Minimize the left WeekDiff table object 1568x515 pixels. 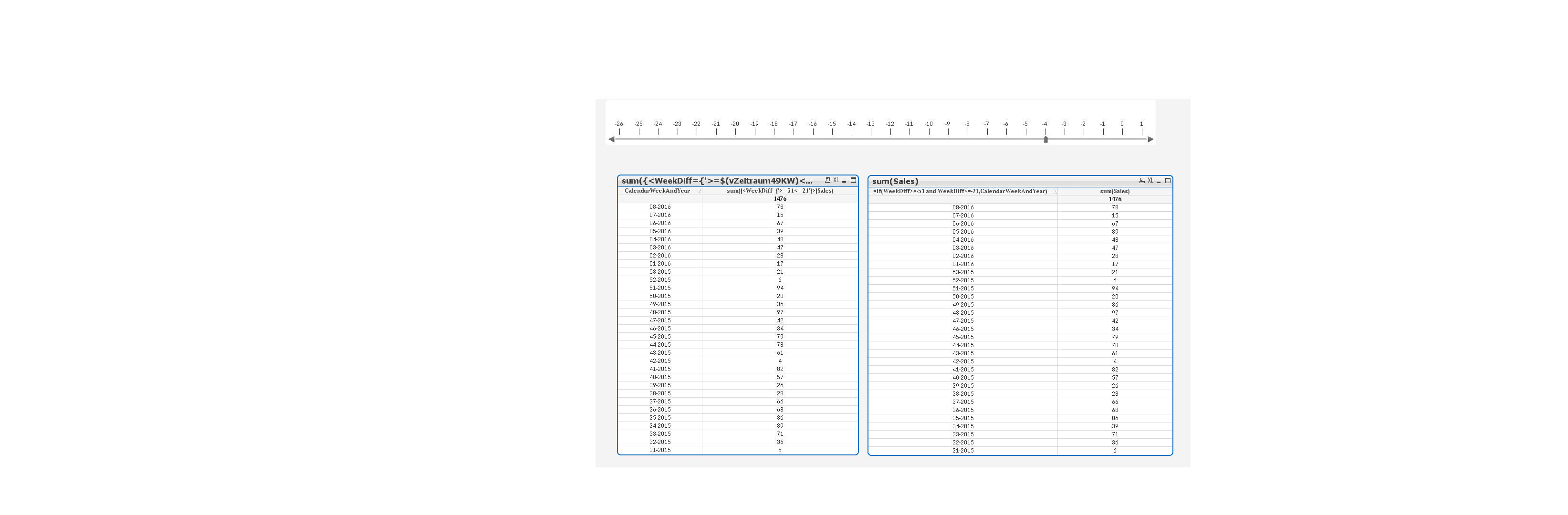(x=844, y=181)
